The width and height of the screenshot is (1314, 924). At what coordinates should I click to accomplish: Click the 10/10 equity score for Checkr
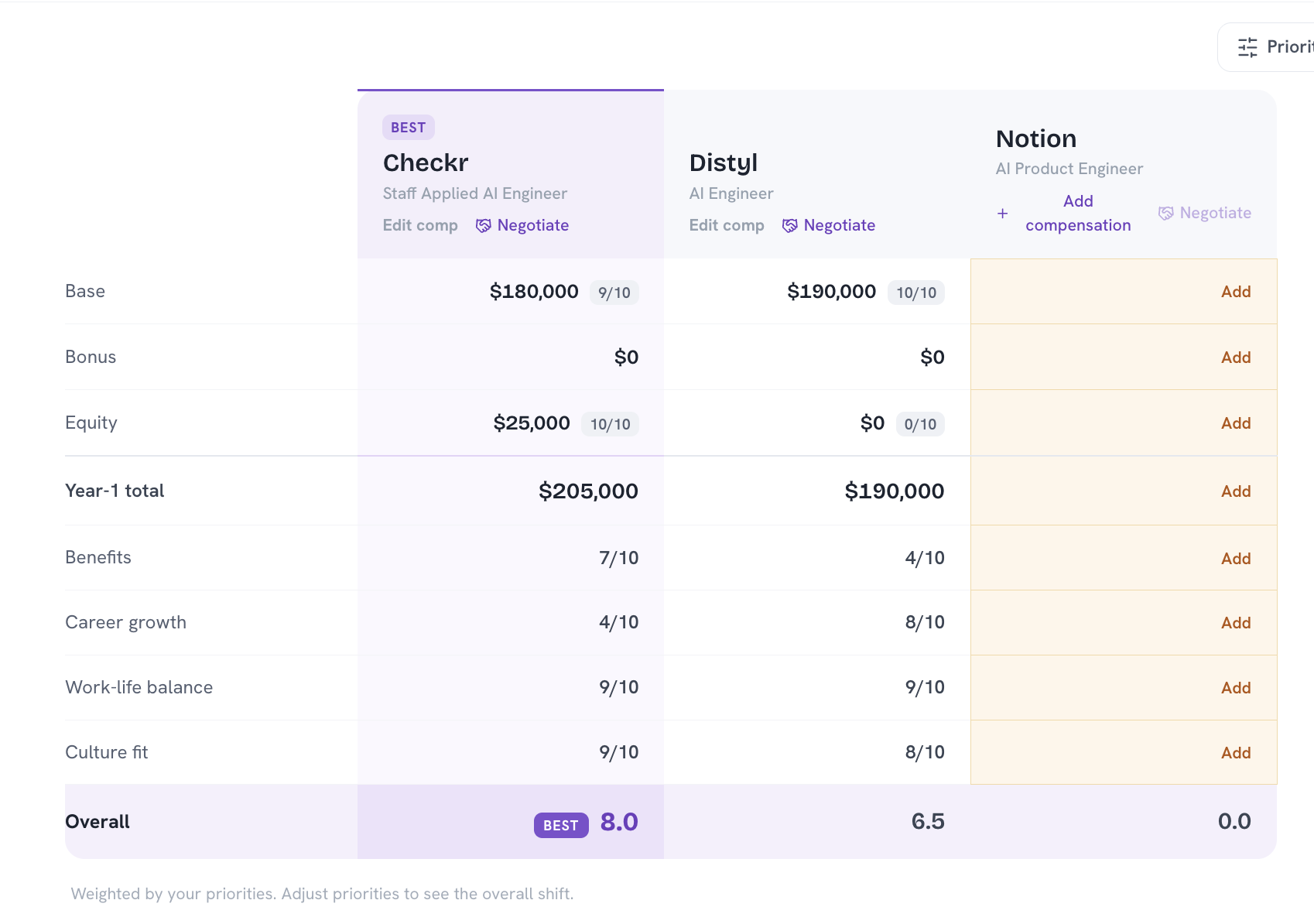pos(610,424)
